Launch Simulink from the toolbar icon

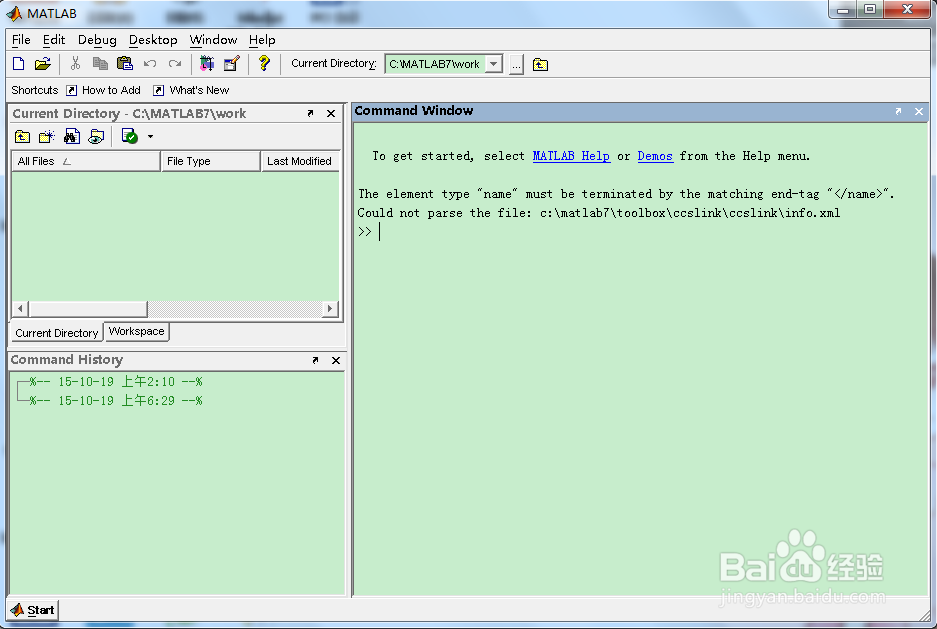pos(207,63)
